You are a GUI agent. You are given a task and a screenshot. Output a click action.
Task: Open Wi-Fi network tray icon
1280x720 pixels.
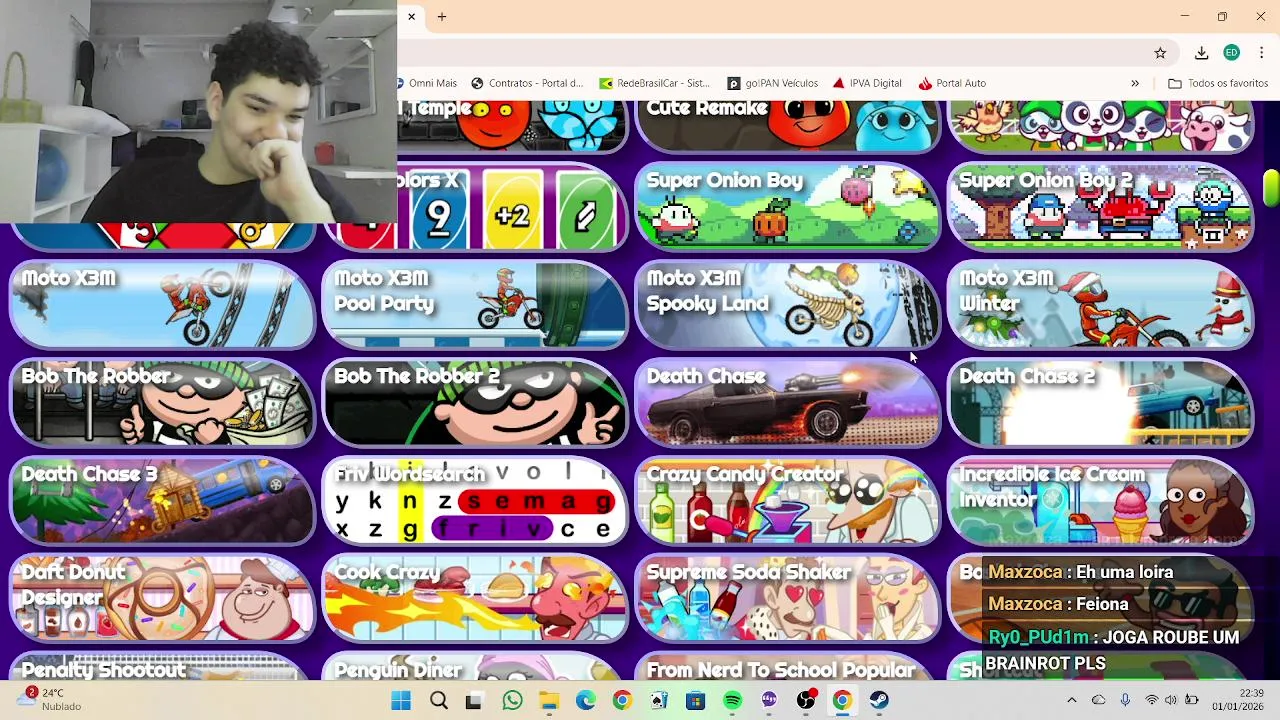(1151, 700)
